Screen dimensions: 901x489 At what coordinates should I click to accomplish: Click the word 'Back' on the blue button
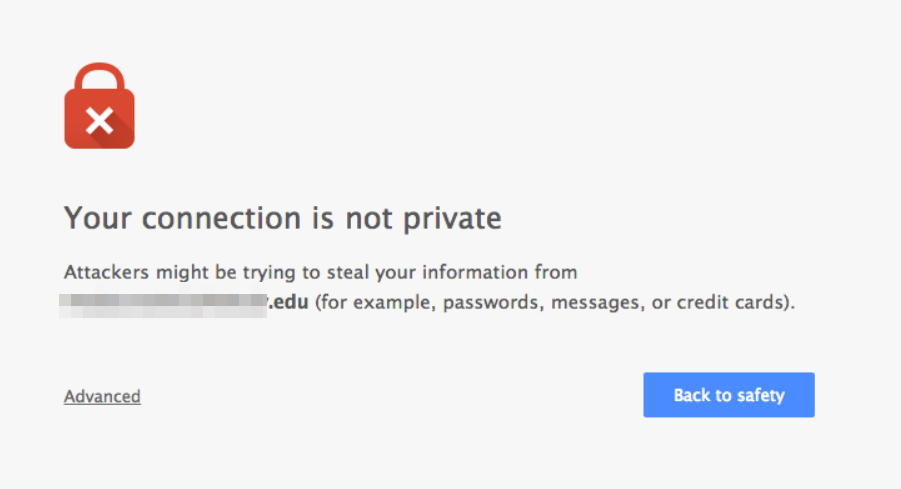pyautogui.click(x=692, y=395)
